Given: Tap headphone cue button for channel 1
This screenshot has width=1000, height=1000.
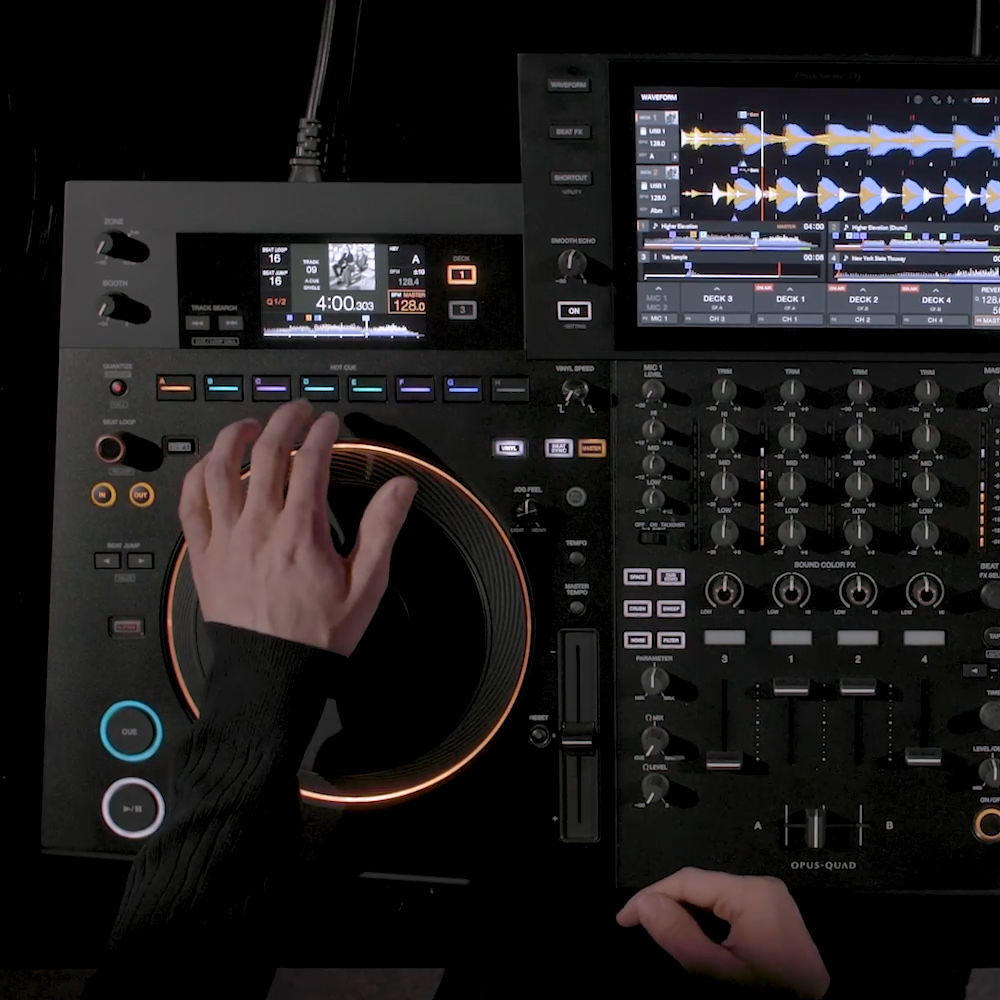Looking at the screenshot, I should click(x=791, y=637).
